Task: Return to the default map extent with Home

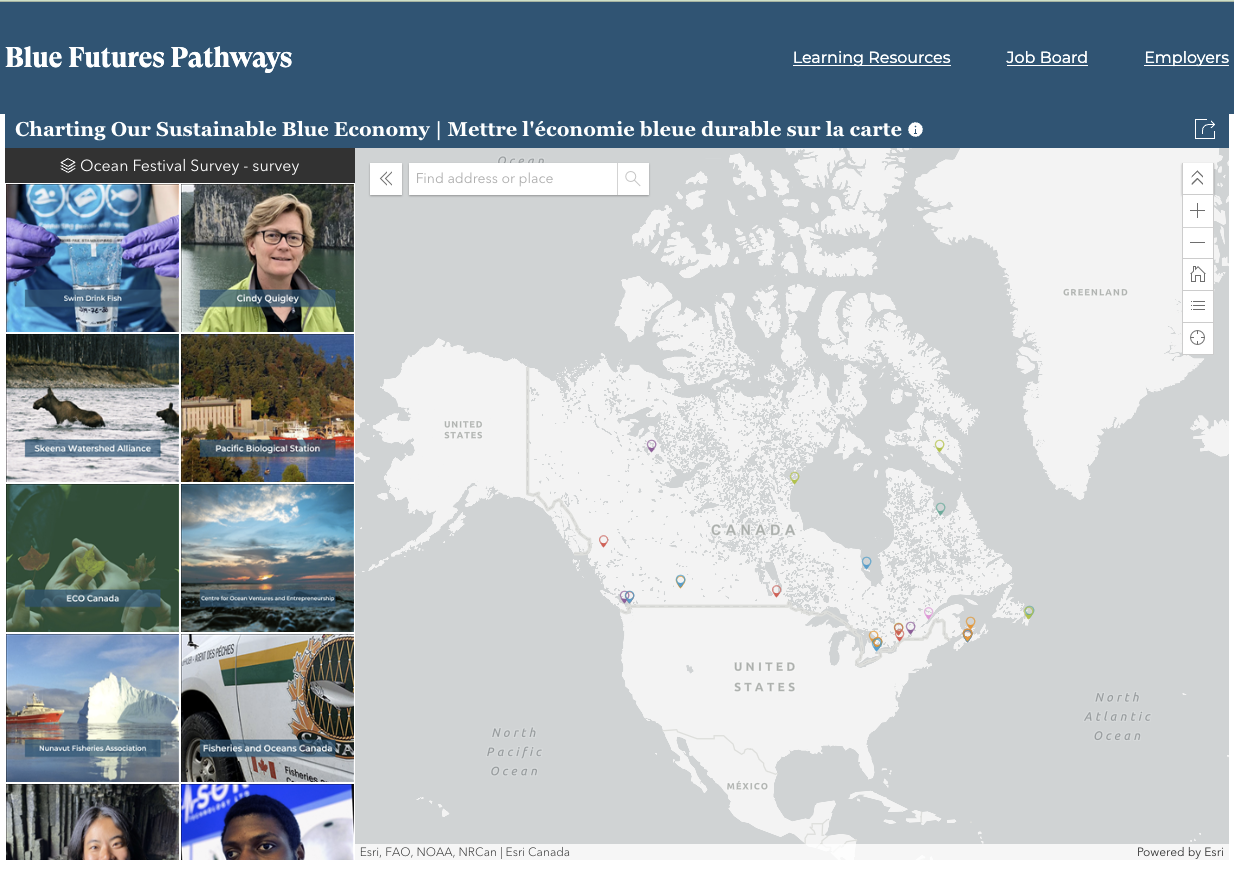Action: tap(1197, 274)
